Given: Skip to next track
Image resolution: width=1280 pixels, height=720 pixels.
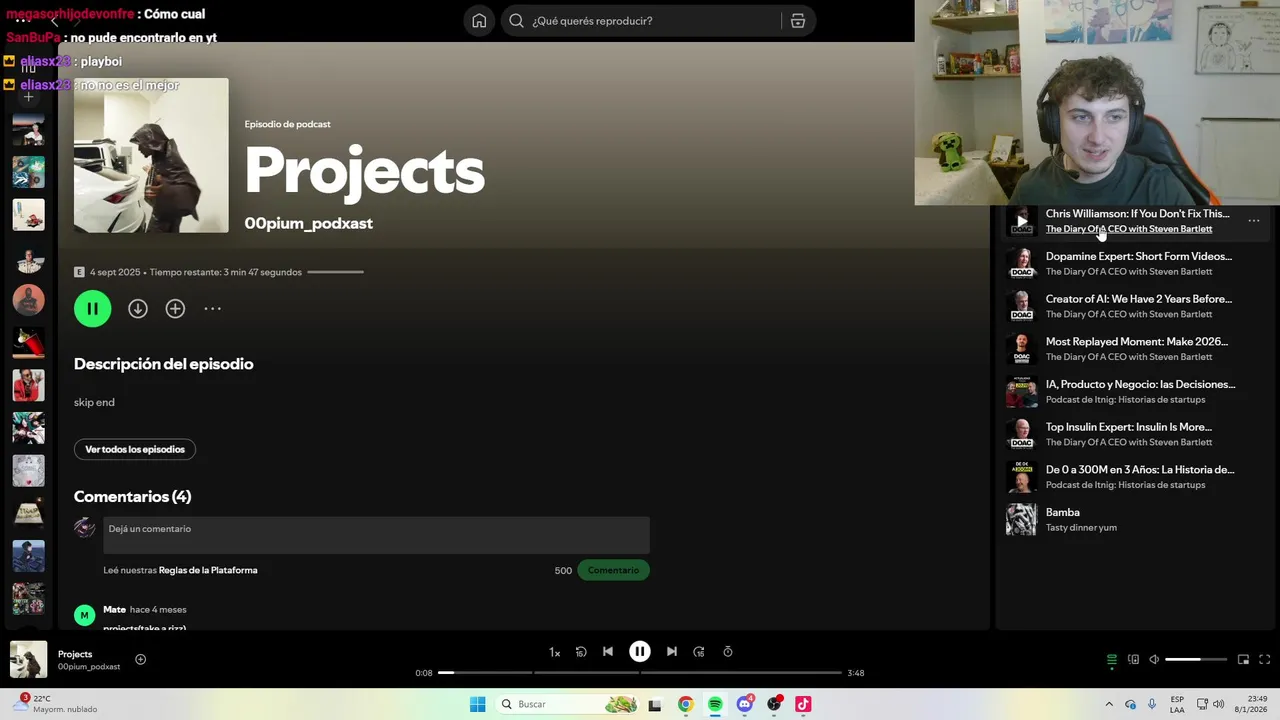Looking at the screenshot, I should click(672, 652).
